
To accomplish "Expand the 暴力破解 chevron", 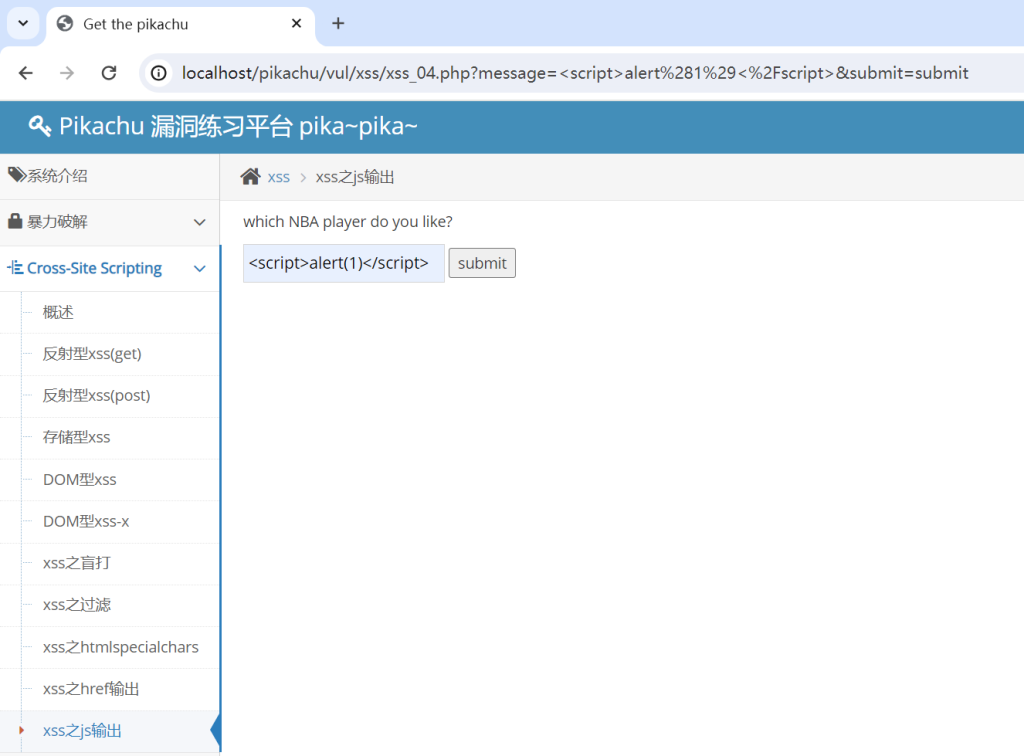I will coord(200,223).
